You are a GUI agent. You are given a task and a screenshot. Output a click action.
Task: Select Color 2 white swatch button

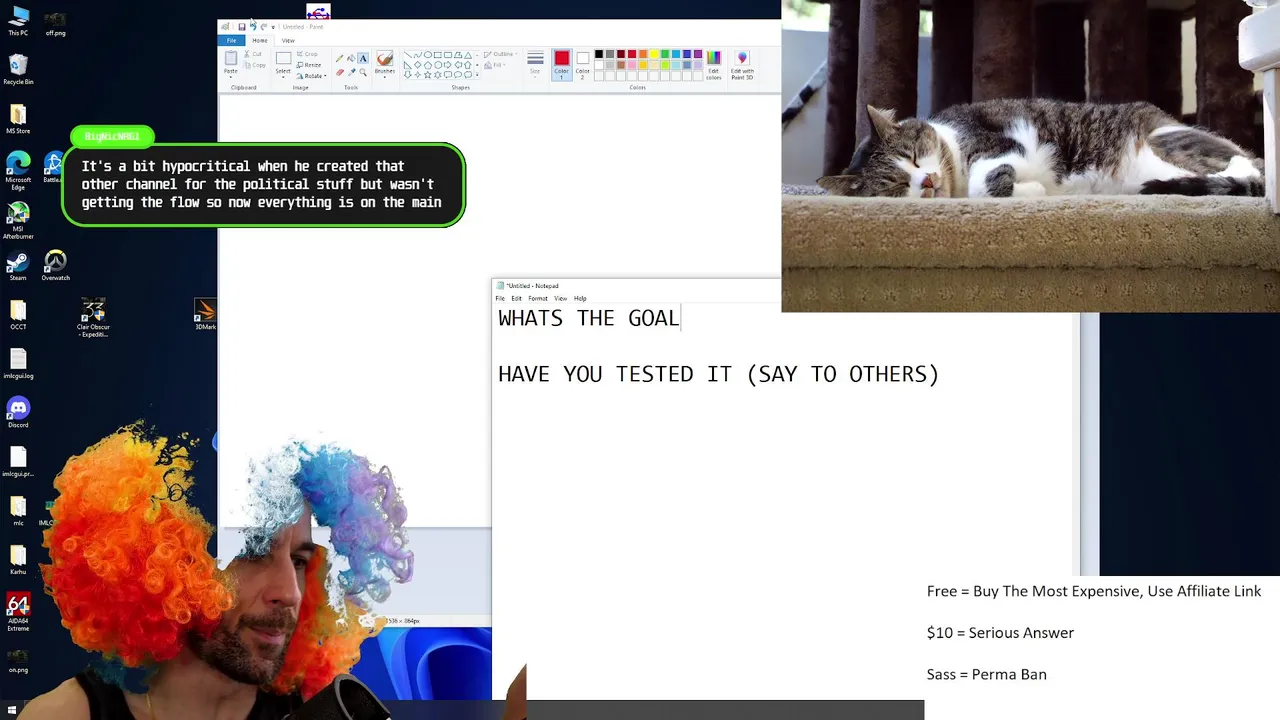click(582, 64)
